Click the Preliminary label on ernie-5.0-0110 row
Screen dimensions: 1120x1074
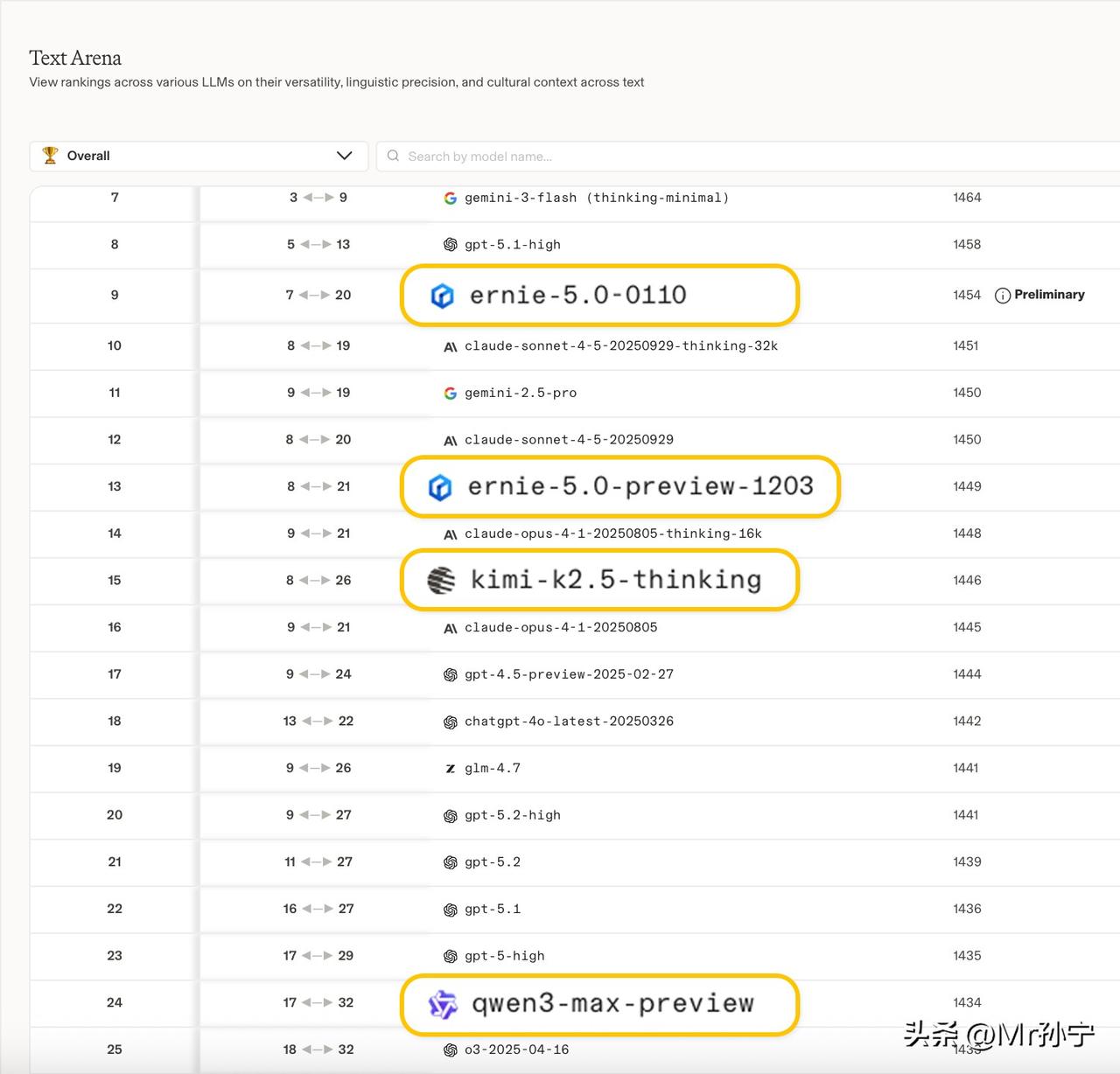(x=1049, y=295)
